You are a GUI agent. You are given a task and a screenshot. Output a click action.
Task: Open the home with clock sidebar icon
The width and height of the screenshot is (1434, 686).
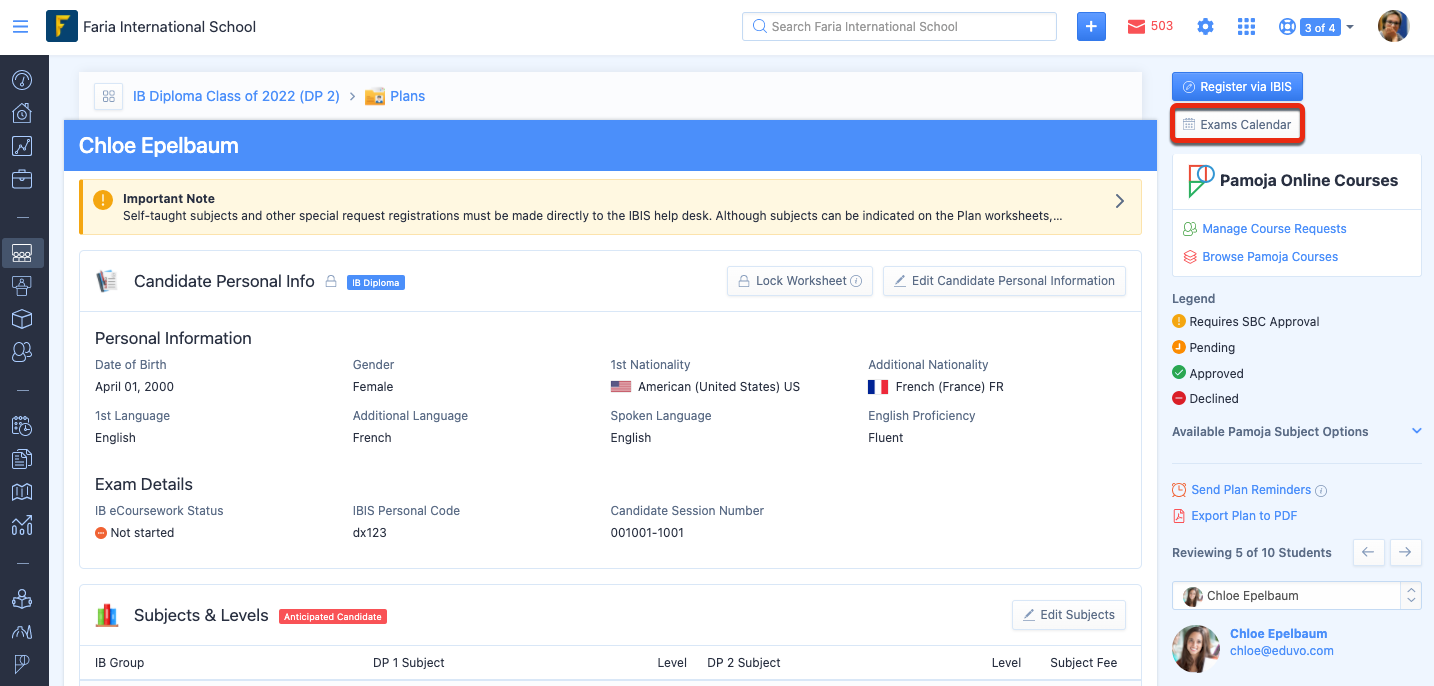coord(22,113)
